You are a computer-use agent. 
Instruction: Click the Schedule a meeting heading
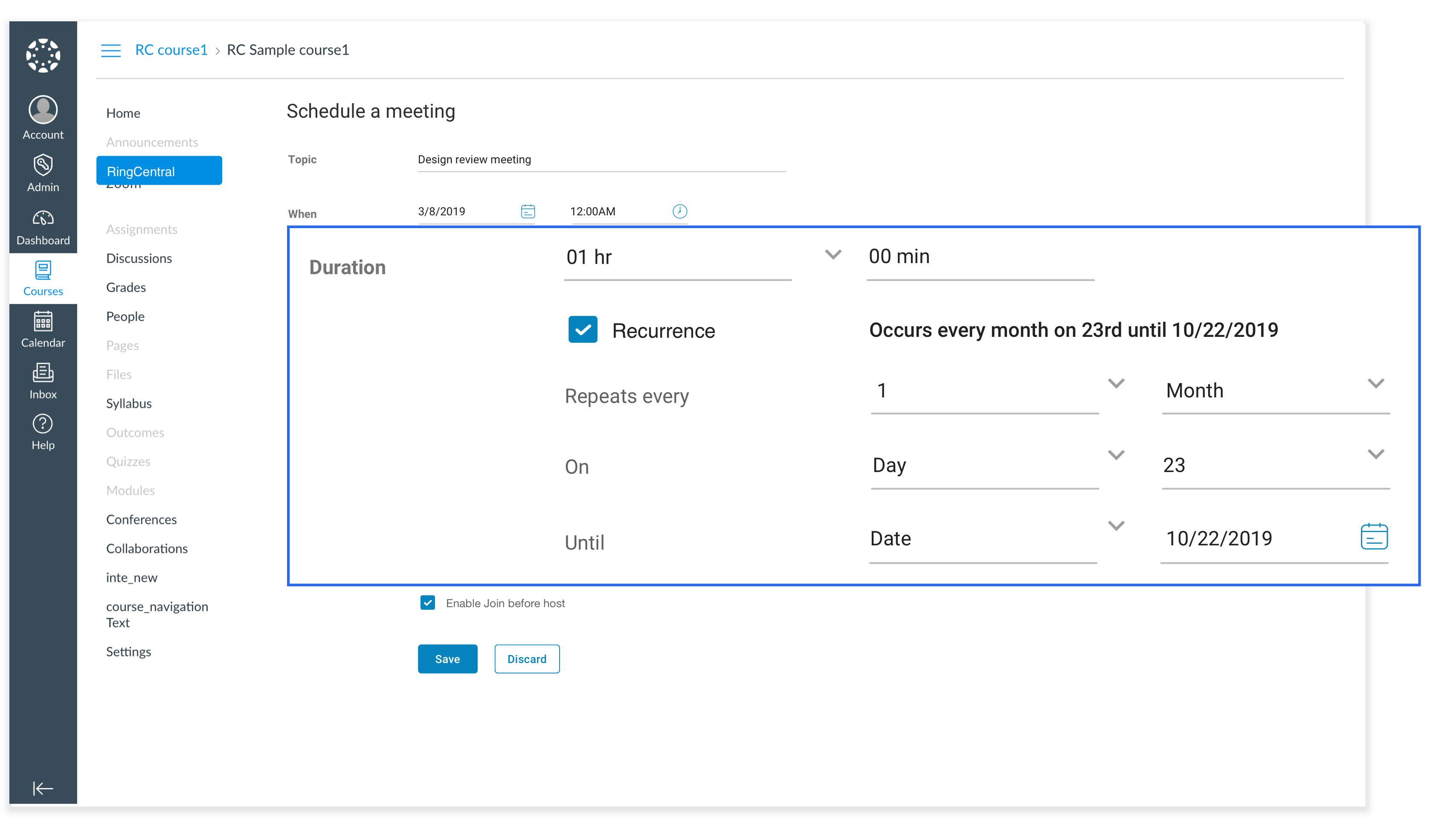click(x=371, y=111)
